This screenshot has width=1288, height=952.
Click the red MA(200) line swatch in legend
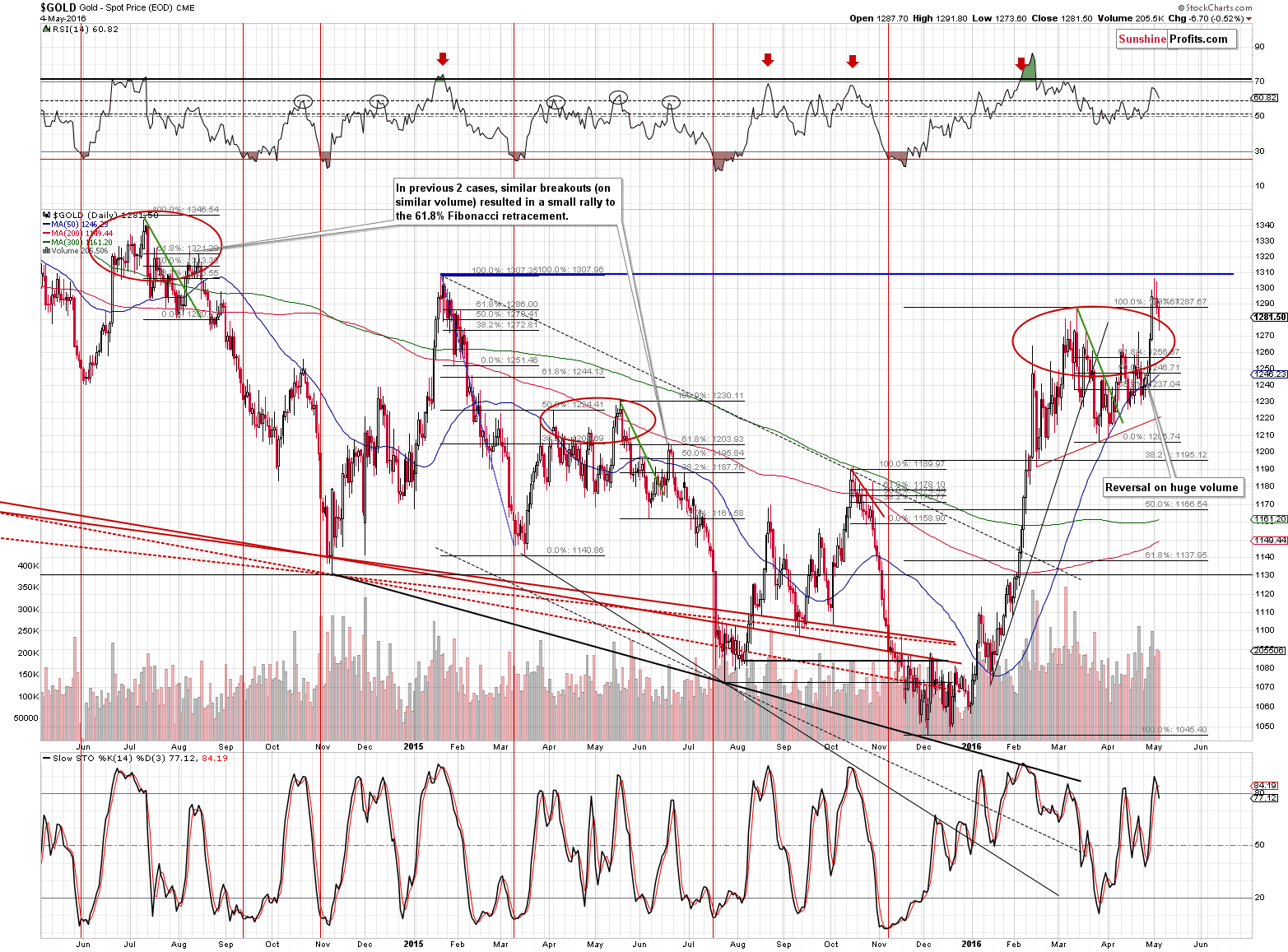46,233
